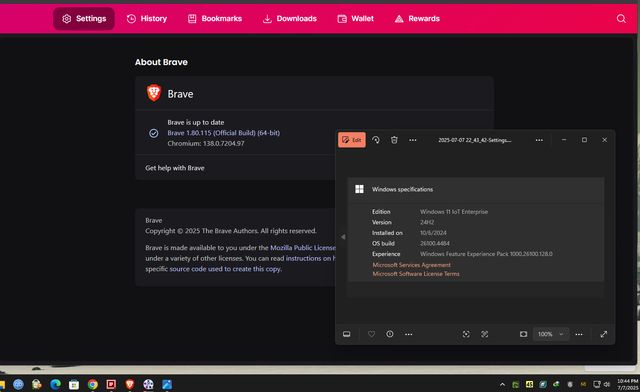Open the zoom level 100% dropdown
The width and height of the screenshot is (640, 392).
coord(551,334)
